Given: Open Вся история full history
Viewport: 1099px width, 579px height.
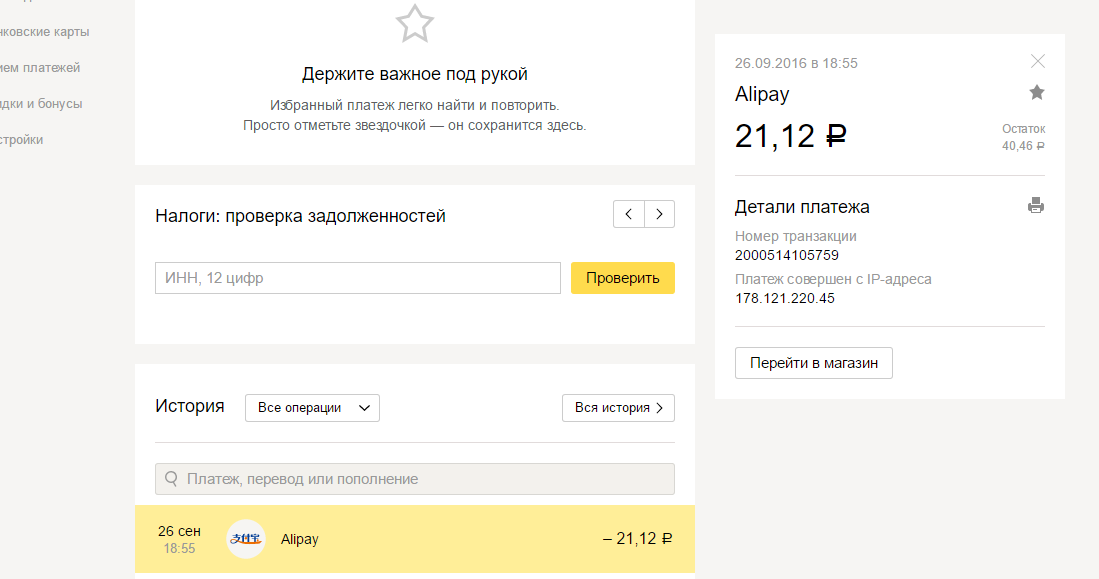Looking at the screenshot, I should click(x=618, y=408).
